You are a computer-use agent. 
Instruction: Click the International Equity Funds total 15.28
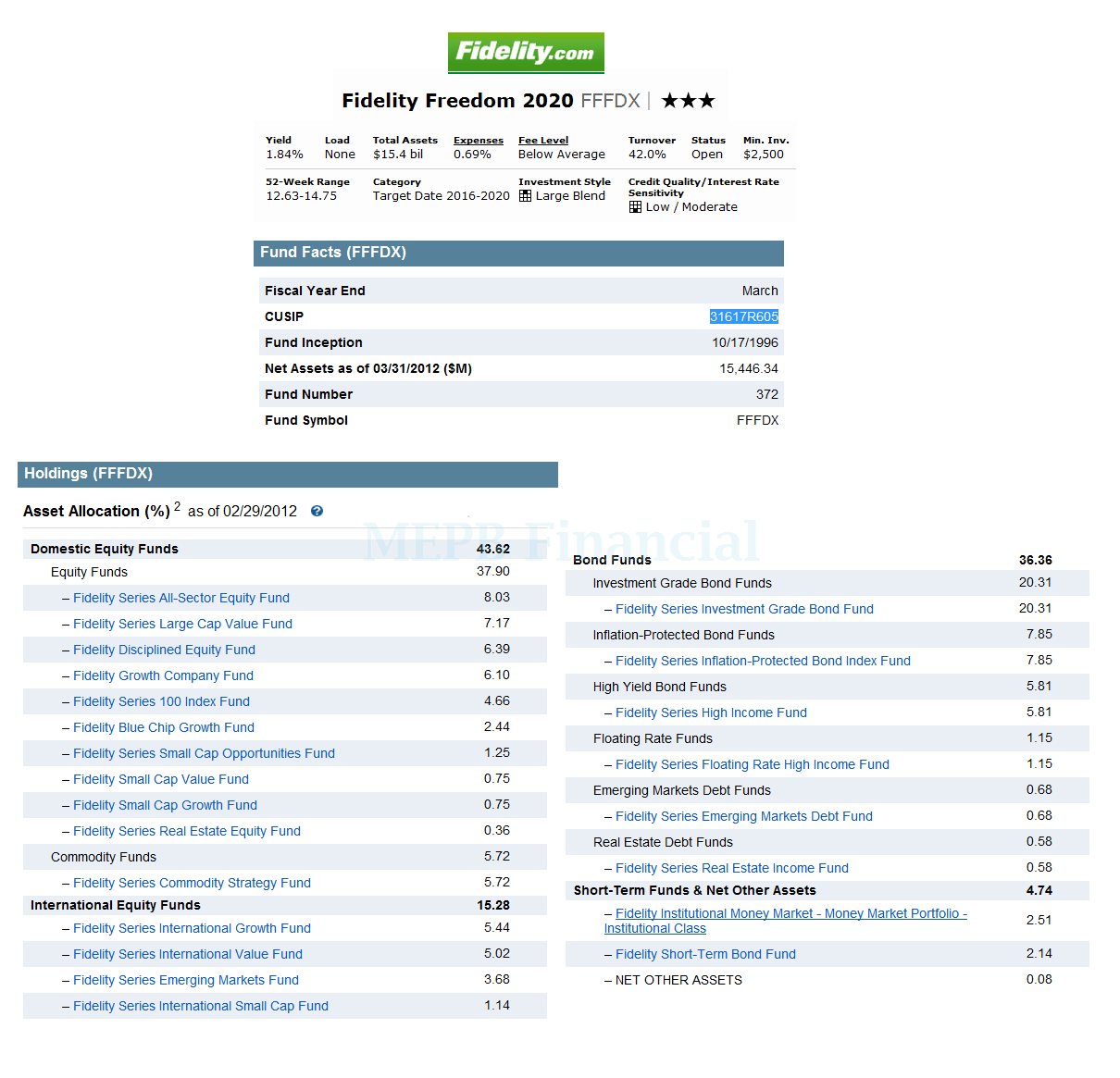(x=493, y=905)
